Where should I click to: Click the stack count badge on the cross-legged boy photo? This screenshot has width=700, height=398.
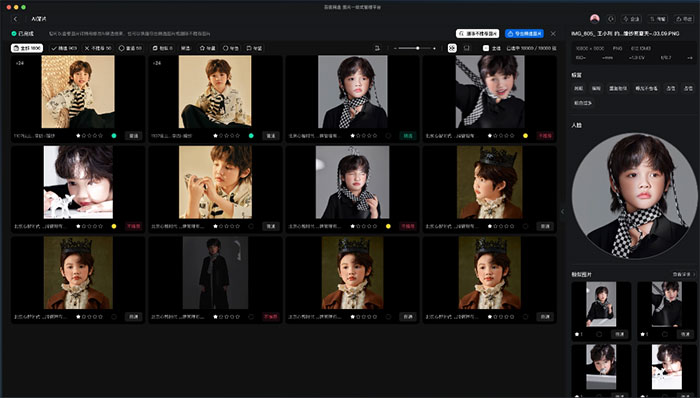point(157,63)
